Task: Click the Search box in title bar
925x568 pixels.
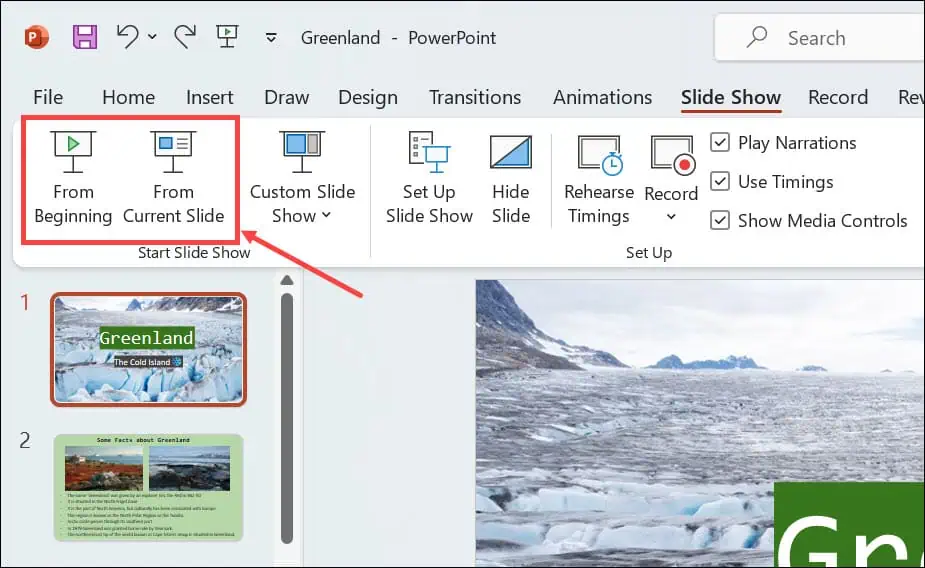Action: [x=819, y=38]
